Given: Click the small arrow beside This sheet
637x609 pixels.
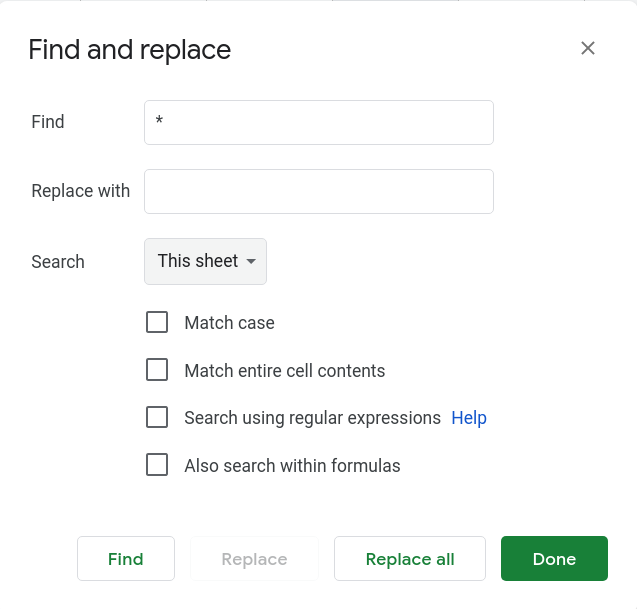Looking at the screenshot, I should point(251,261).
